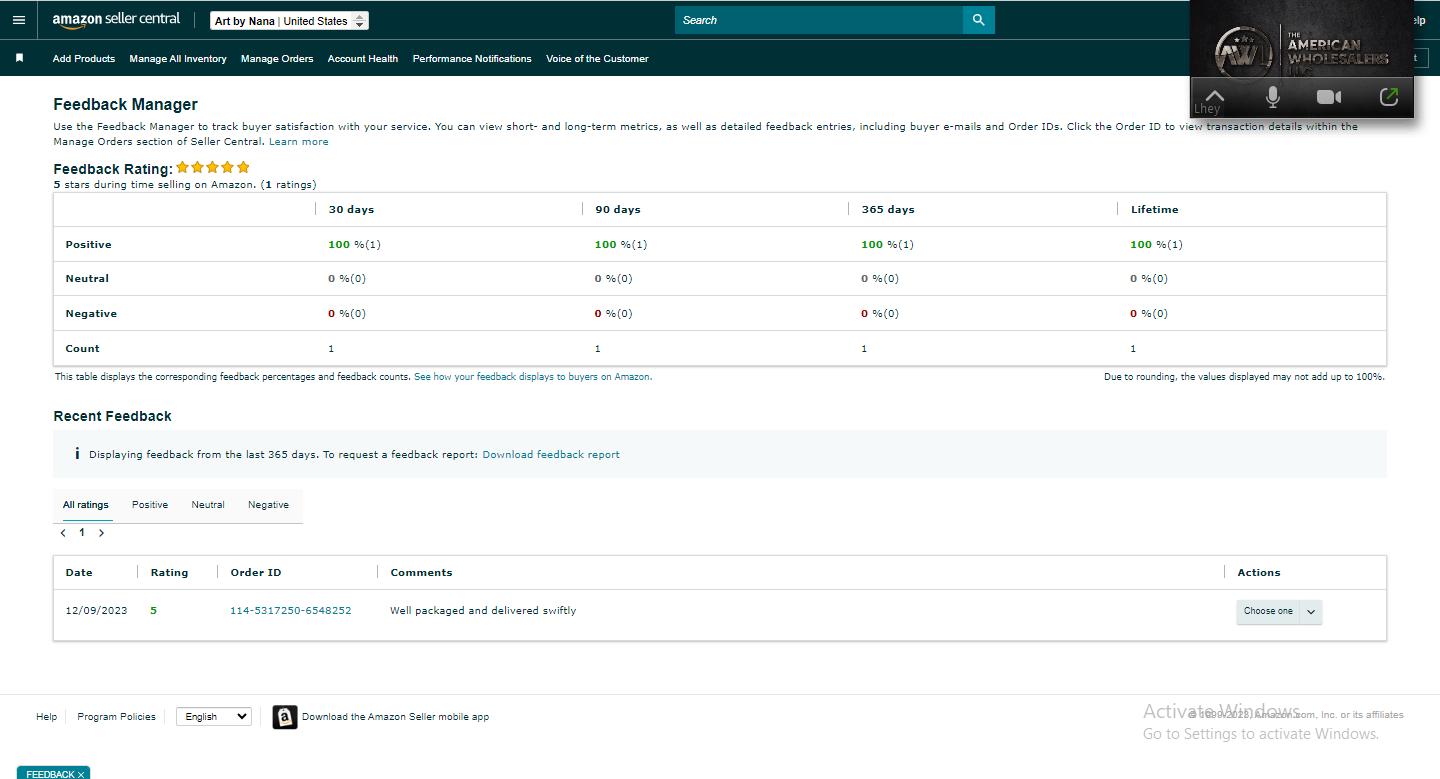1440x779 pixels.
Task: Click the search magnifier button
Action: (x=978, y=20)
